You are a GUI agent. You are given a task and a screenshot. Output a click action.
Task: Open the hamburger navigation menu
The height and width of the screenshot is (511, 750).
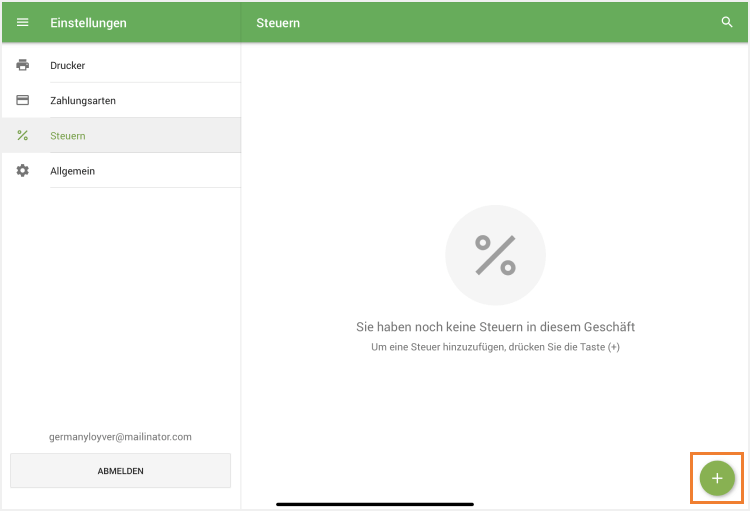[23, 22]
